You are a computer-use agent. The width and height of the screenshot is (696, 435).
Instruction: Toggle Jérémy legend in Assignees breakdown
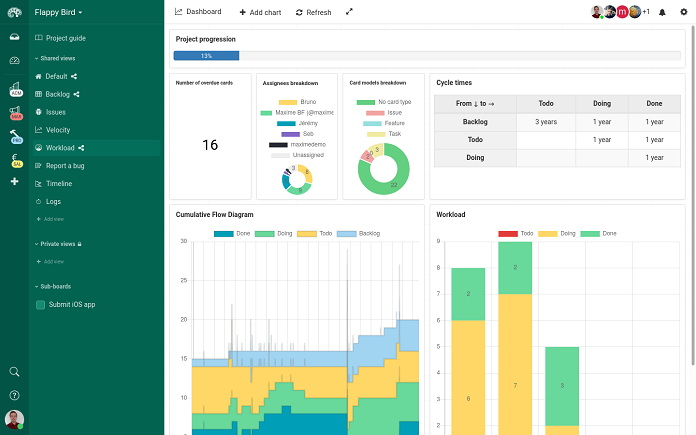(297, 123)
